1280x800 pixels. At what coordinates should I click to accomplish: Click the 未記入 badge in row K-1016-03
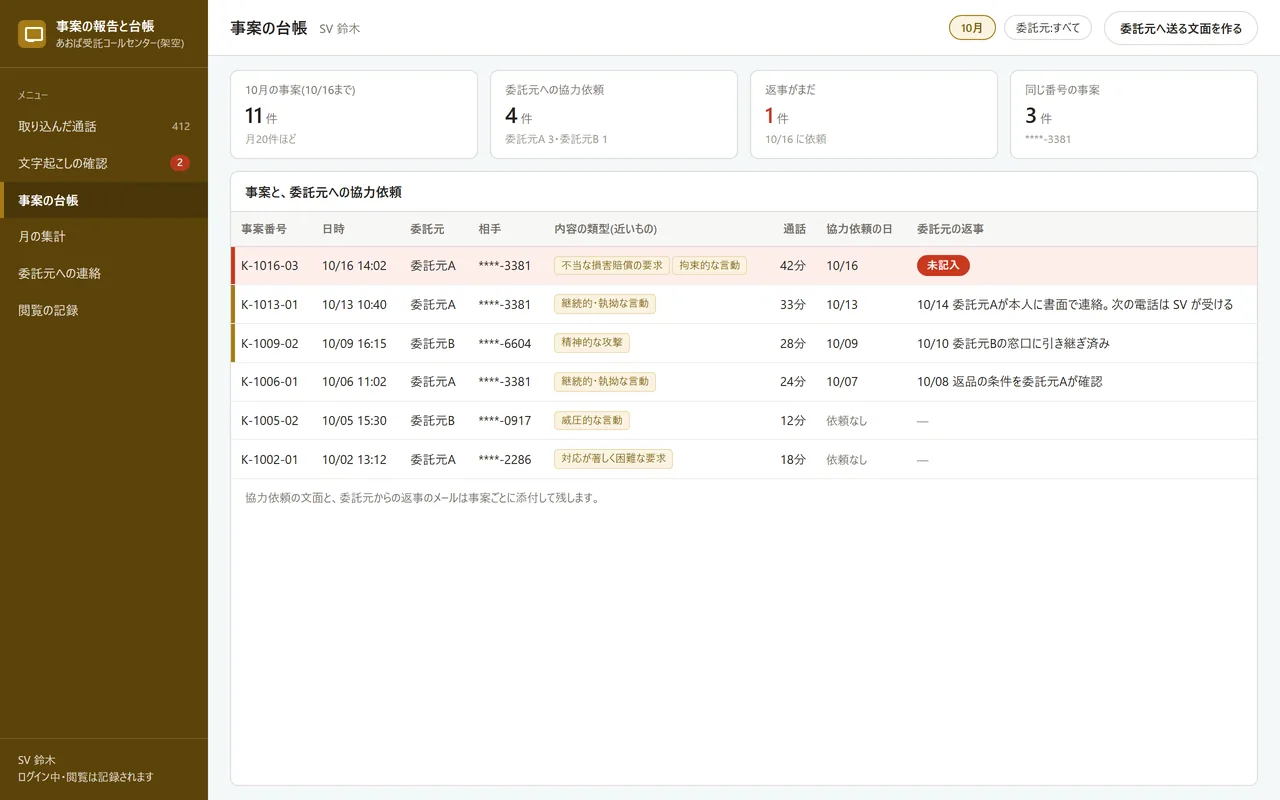[x=943, y=266]
